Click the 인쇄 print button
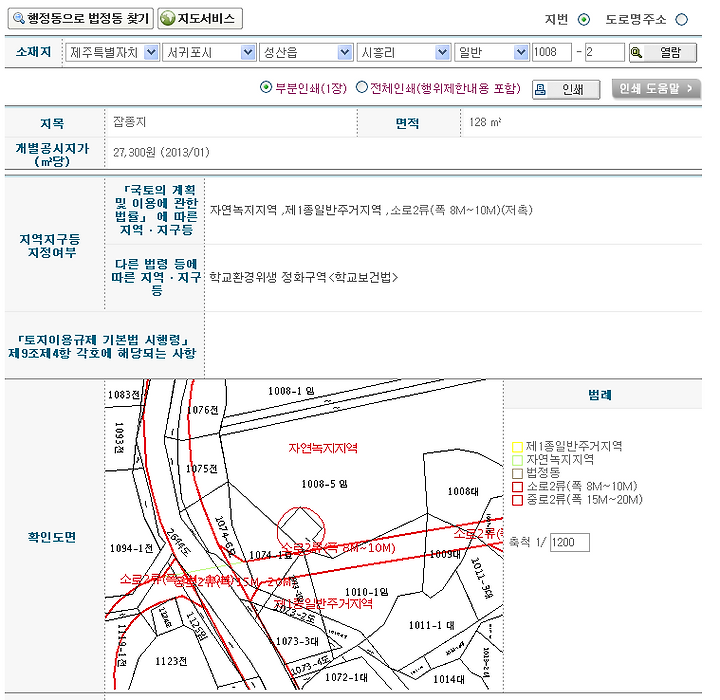720x700 pixels. (566, 89)
